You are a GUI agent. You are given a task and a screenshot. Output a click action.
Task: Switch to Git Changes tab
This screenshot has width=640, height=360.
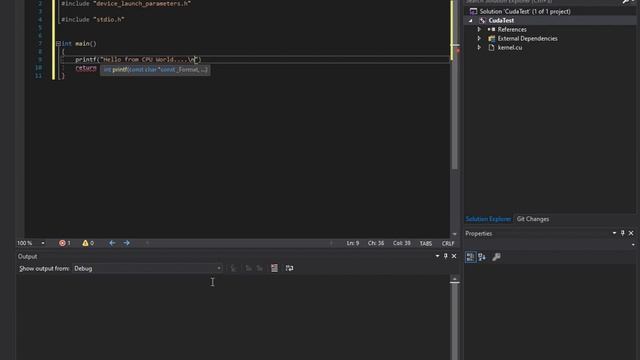(533, 219)
